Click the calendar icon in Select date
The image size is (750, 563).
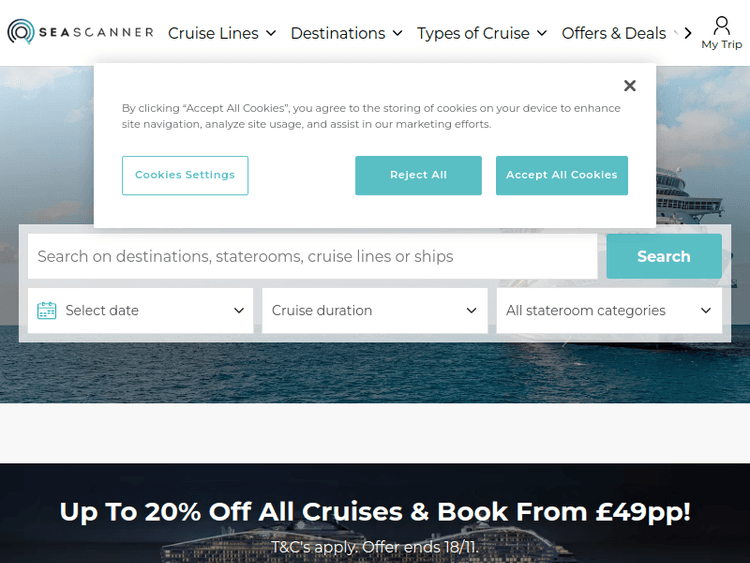(46, 311)
